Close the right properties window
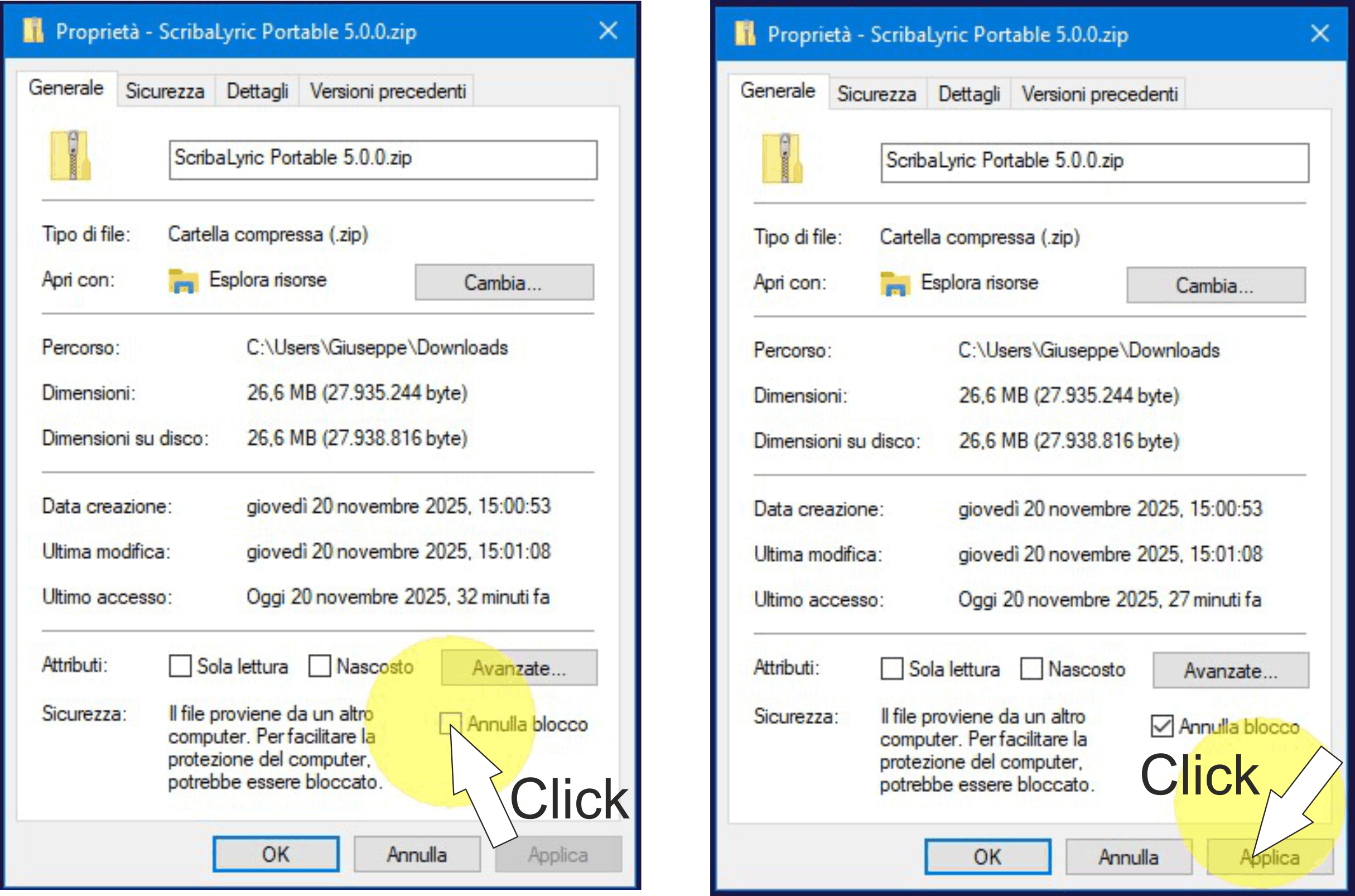 pos(1320,33)
